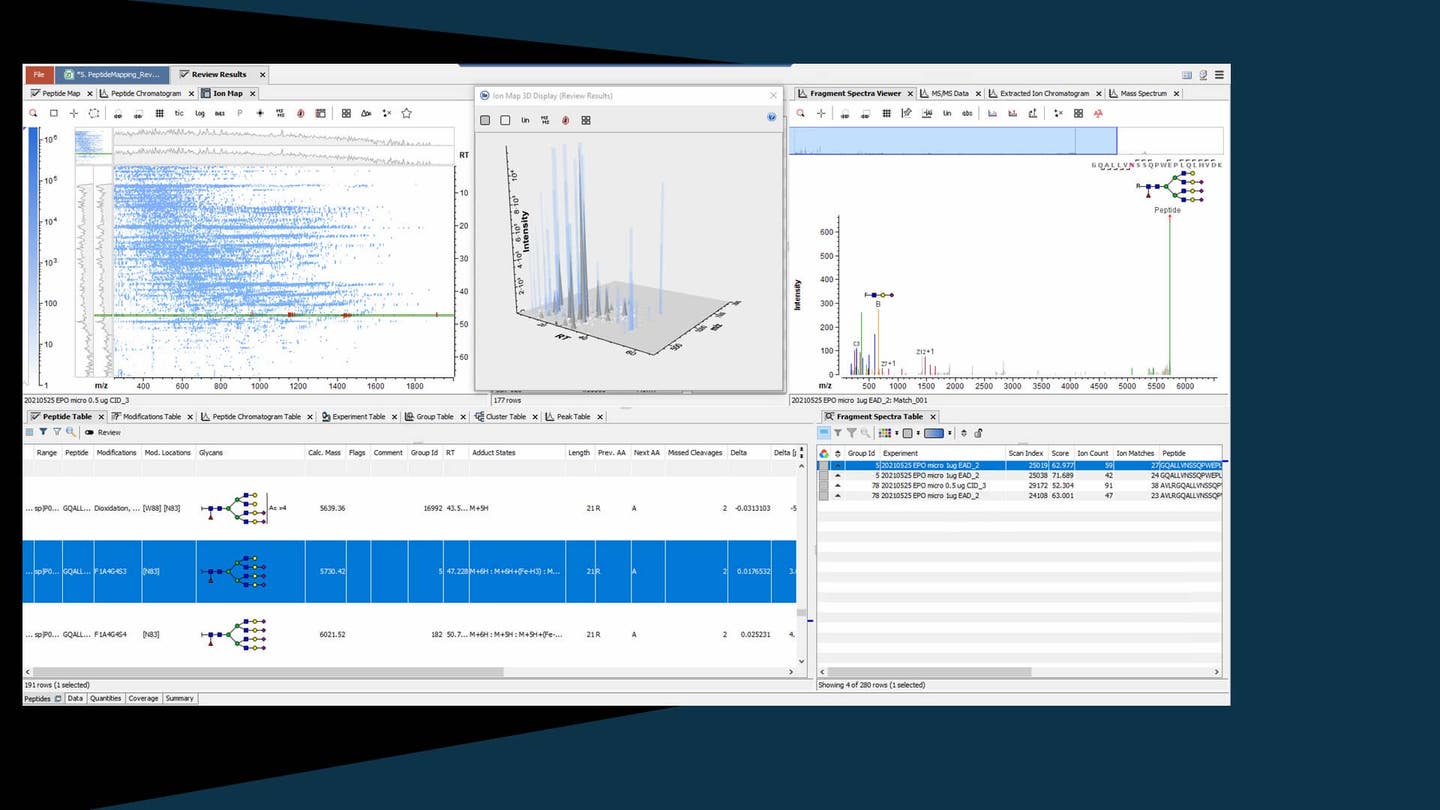Select the zoom tool in the Ion Map toolbar
This screenshot has width=1440, height=810.
click(x=34, y=113)
